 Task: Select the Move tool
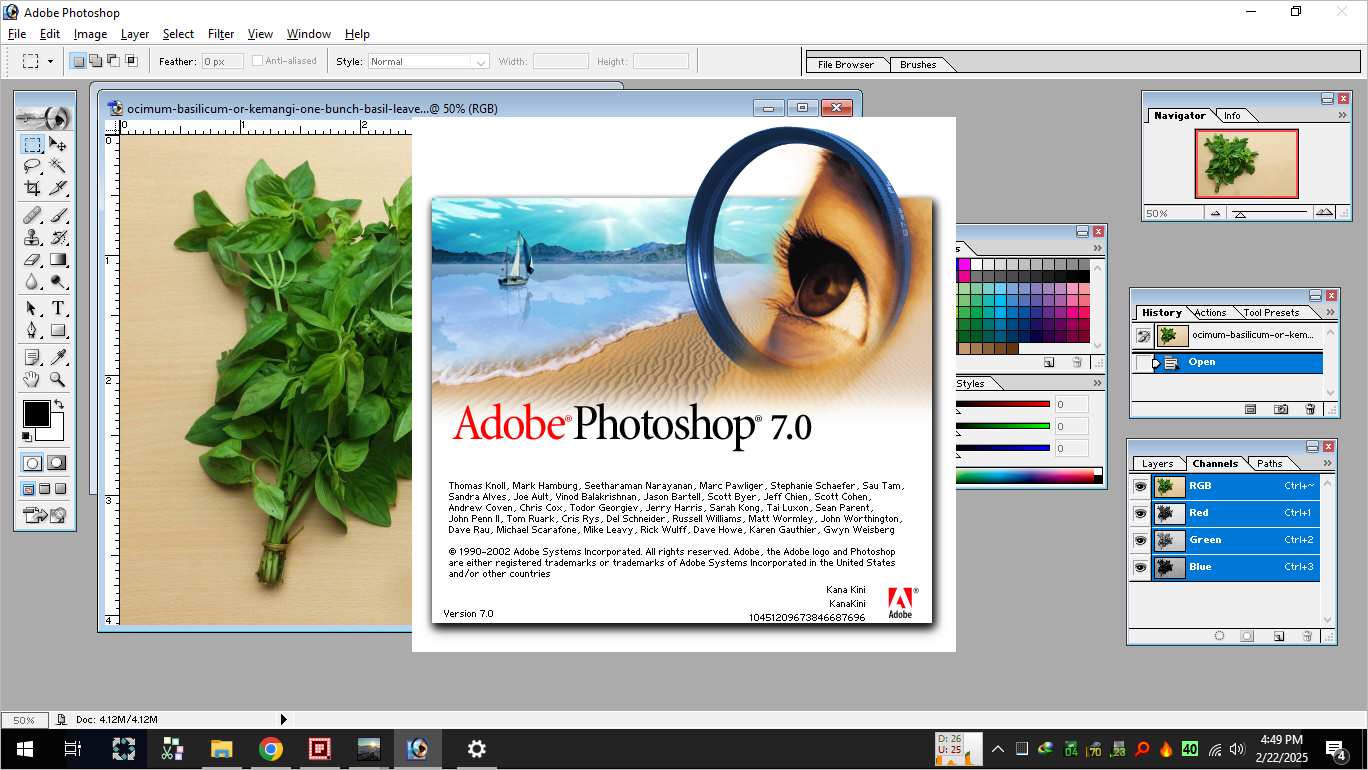click(58, 144)
